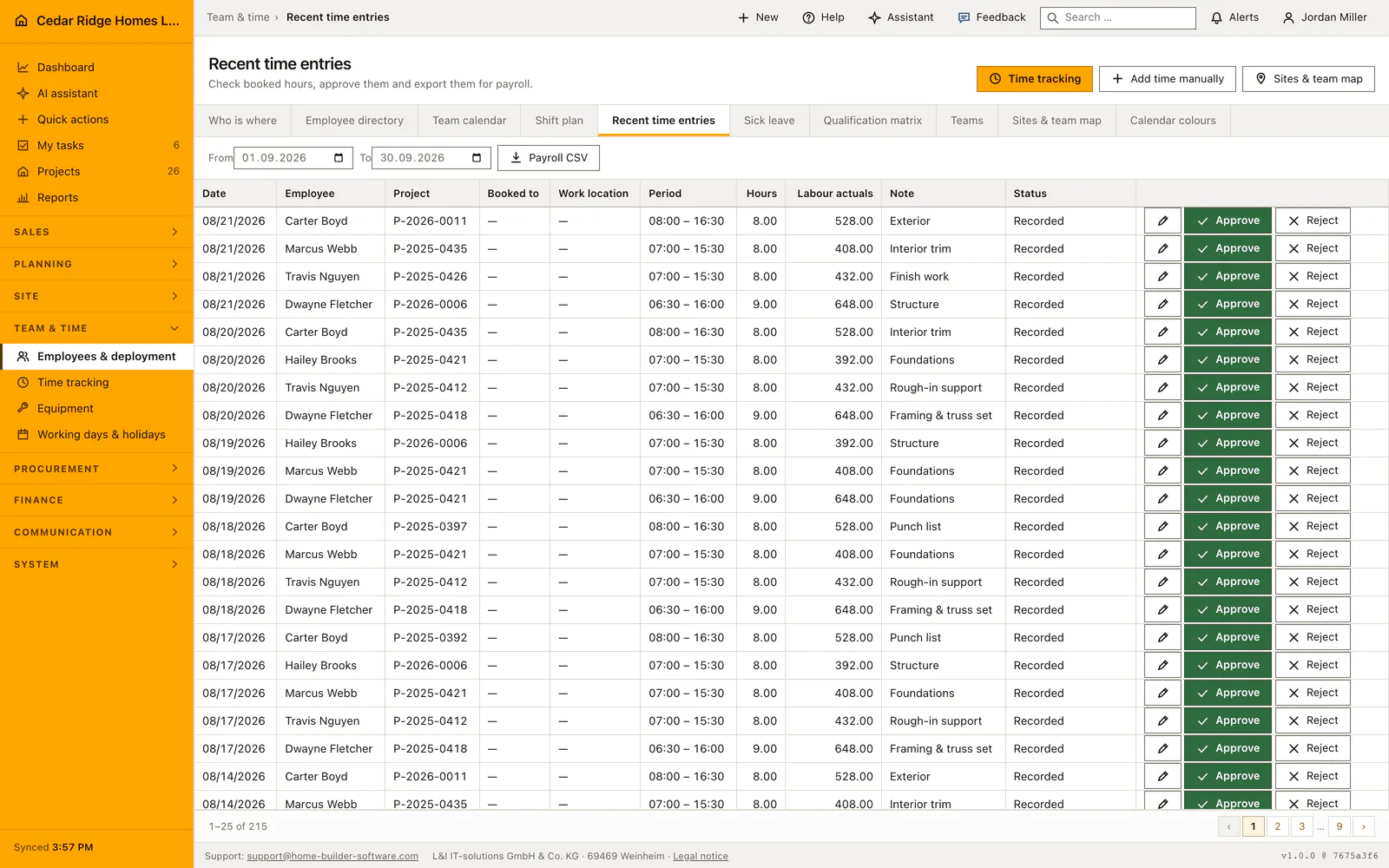Screen dimensions: 1389x868
Task: Open Alerts bell
Action: pos(1234,17)
